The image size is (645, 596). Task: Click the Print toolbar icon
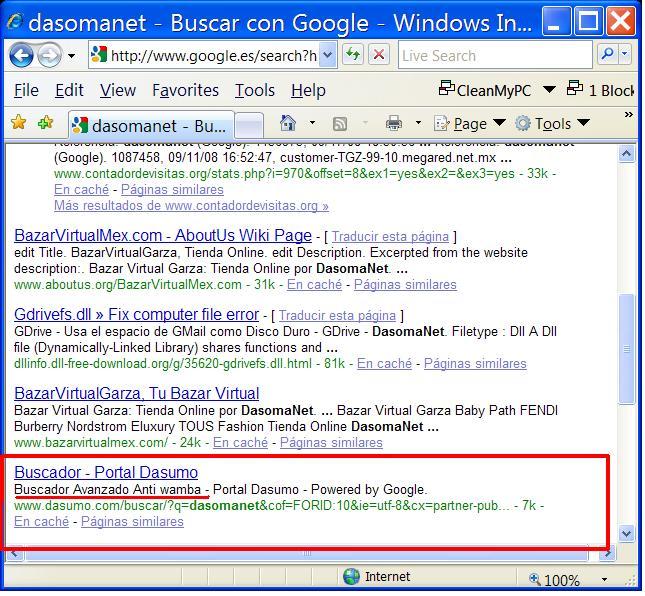[394, 123]
